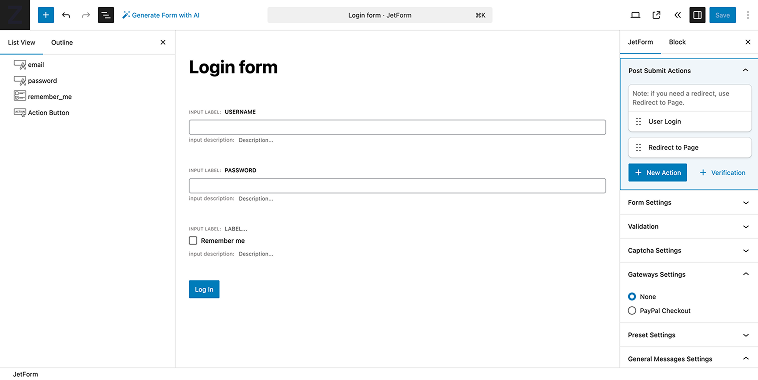Viewport: 758px width, 380px height.
Task: Open the device preview laptop icon
Action: coord(636,15)
